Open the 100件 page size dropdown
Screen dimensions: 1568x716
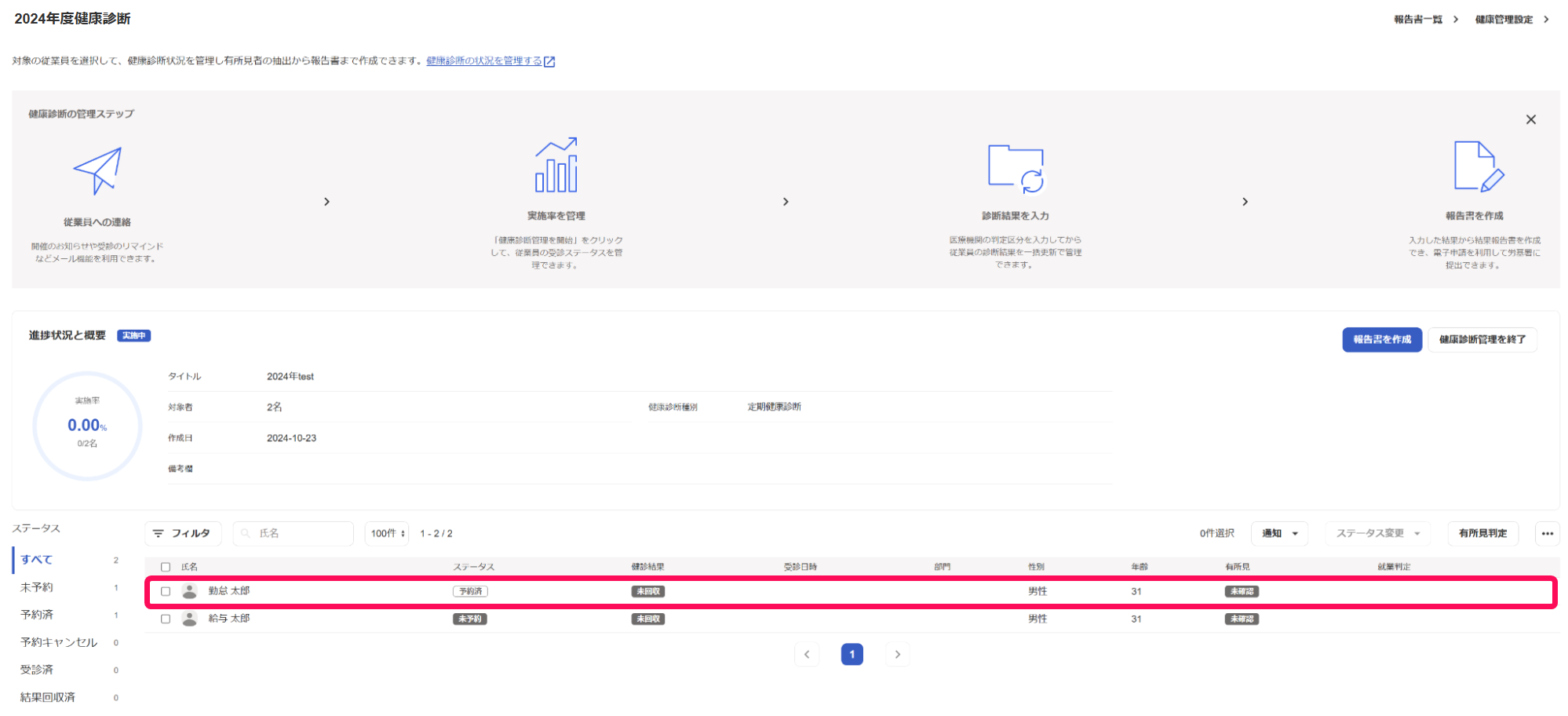pyautogui.click(x=388, y=533)
